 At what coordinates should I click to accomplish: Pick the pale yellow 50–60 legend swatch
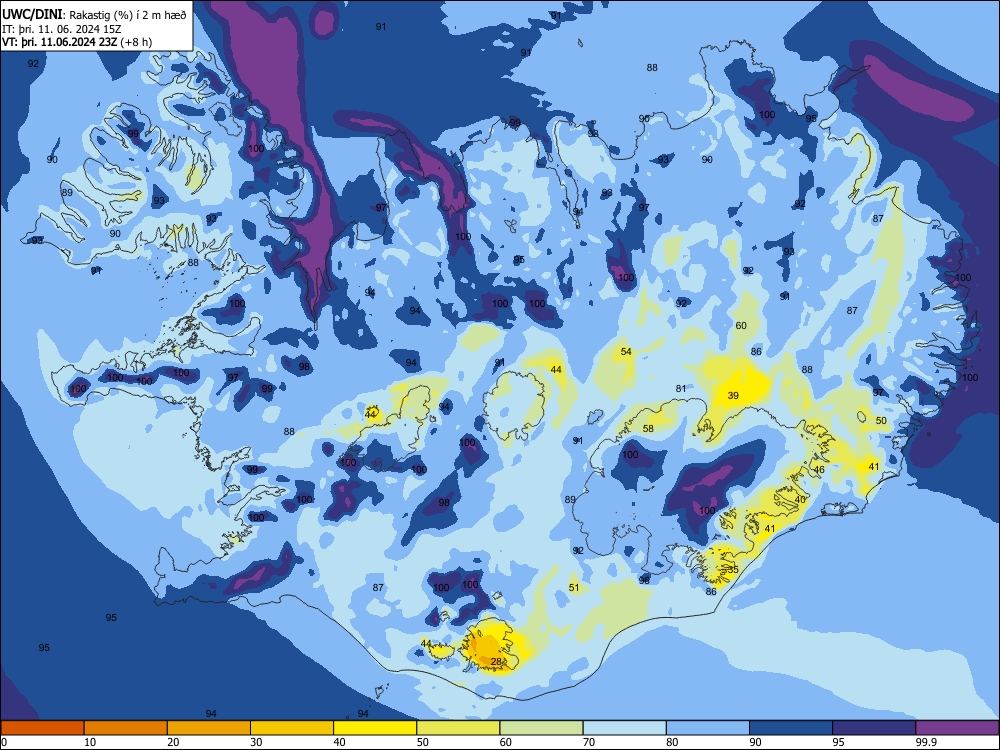tap(458, 728)
